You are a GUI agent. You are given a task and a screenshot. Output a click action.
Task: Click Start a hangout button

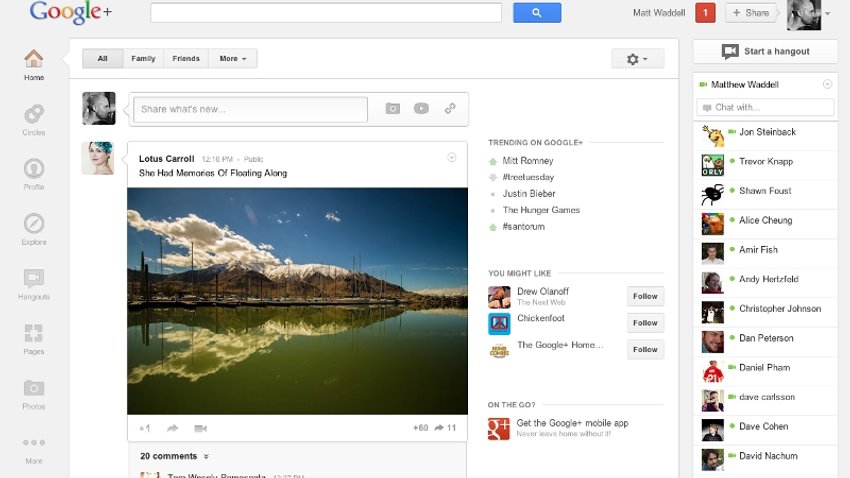(x=765, y=51)
